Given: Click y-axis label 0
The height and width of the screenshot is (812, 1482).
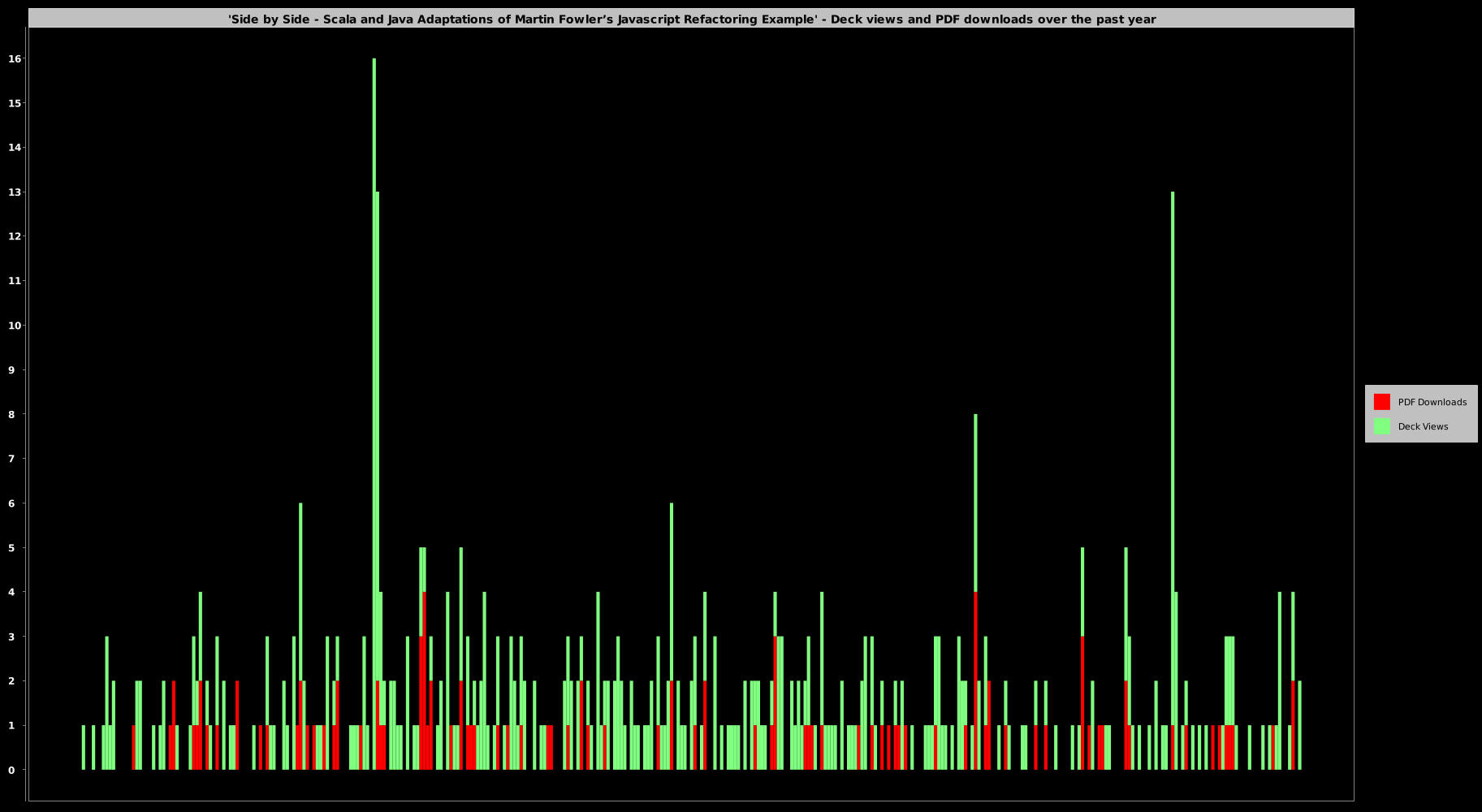Looking at the screenshot, I should point(11,770).
